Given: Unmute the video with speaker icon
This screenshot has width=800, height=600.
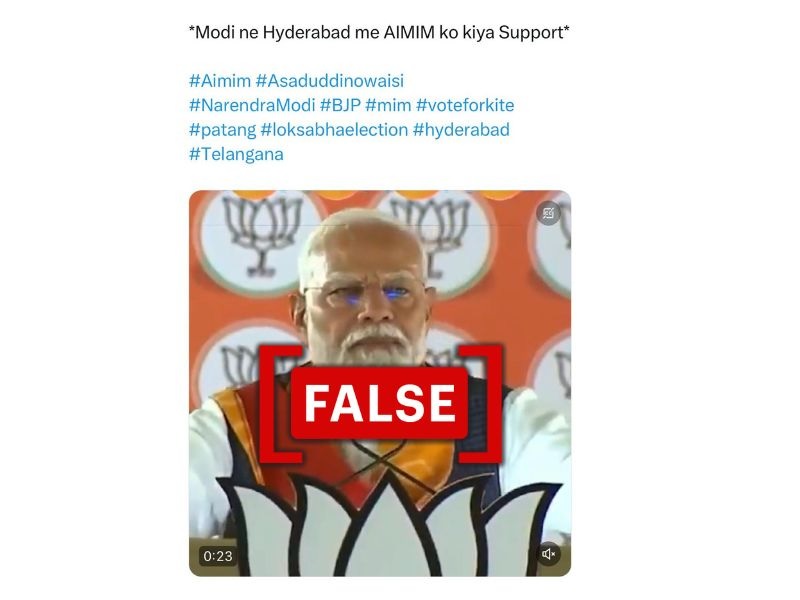Looking at the screenshot, I should (549, 554).
